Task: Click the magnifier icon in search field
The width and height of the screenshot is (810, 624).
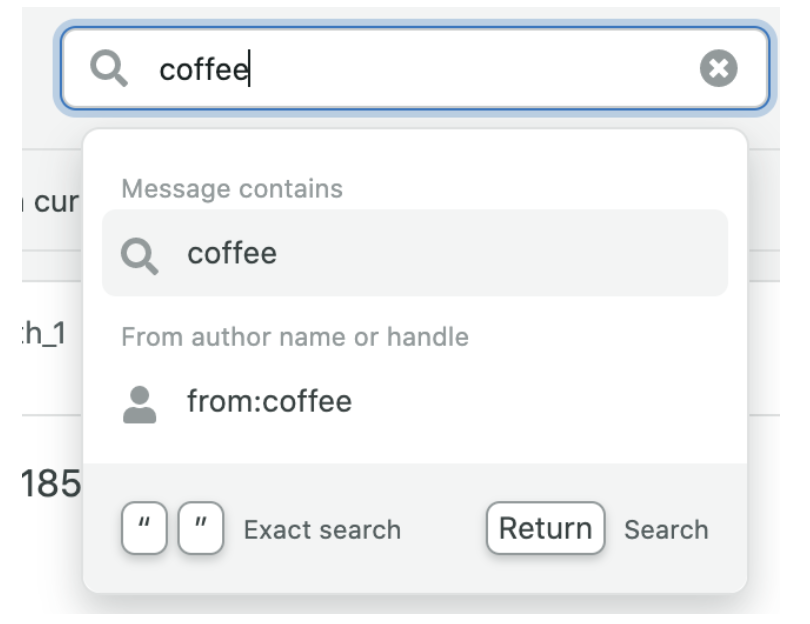Action: (107, 68)
